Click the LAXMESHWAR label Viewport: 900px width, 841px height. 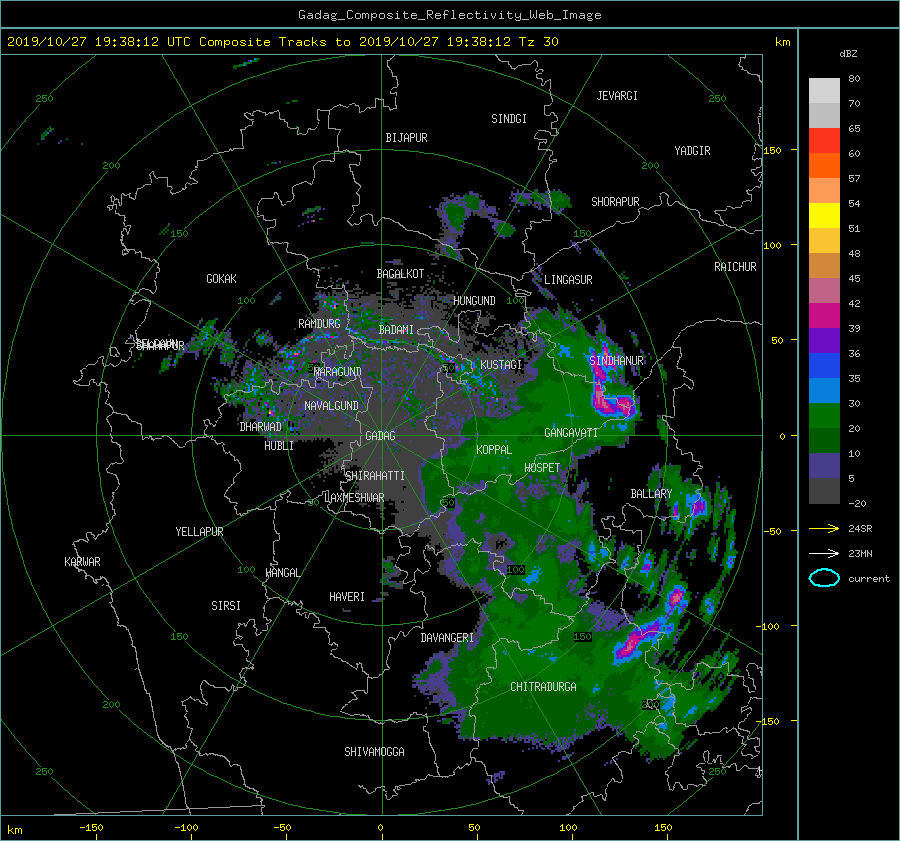coord(354,498)
